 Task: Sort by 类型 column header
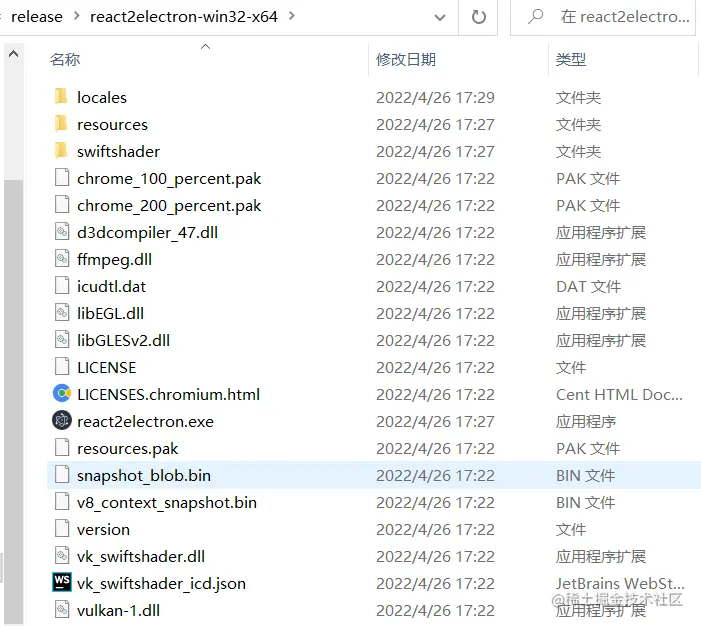(570, 59)
